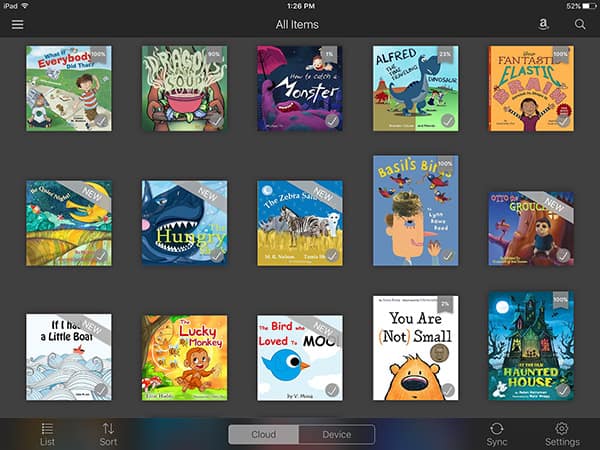Open The Zebra Said book
This screenshot has height=450, width=600.
click(300, 223)
